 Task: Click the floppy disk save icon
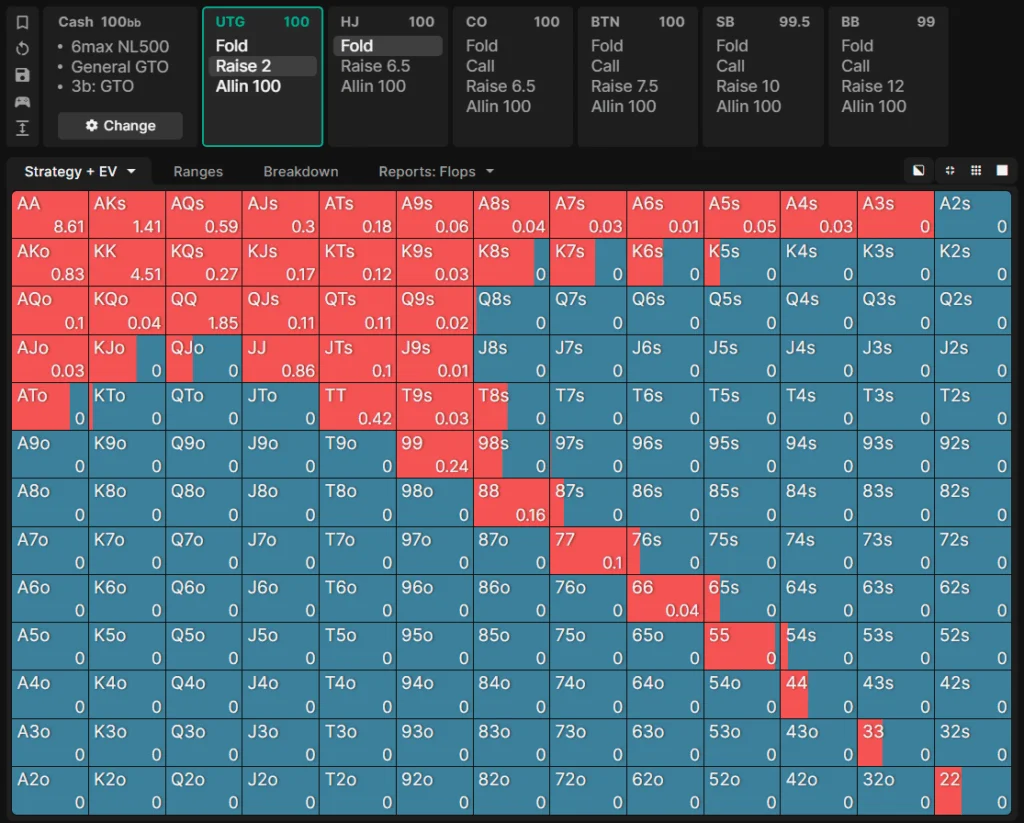[x=22, y=75]
